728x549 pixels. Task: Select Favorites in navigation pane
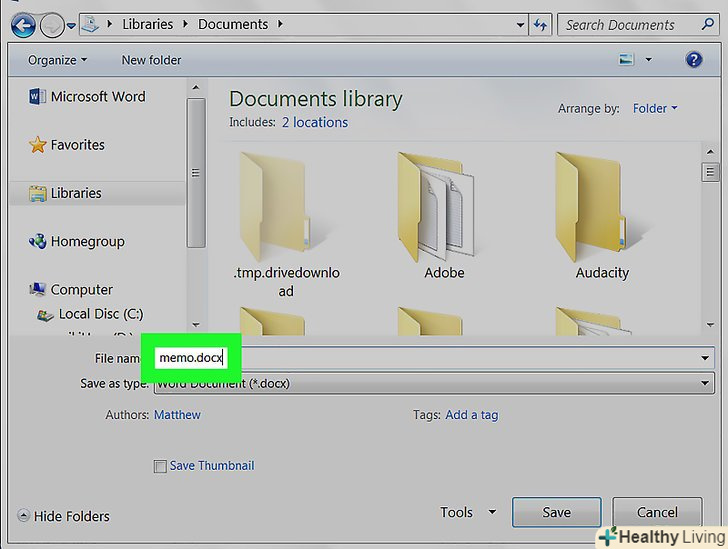[x=78, y=145]
